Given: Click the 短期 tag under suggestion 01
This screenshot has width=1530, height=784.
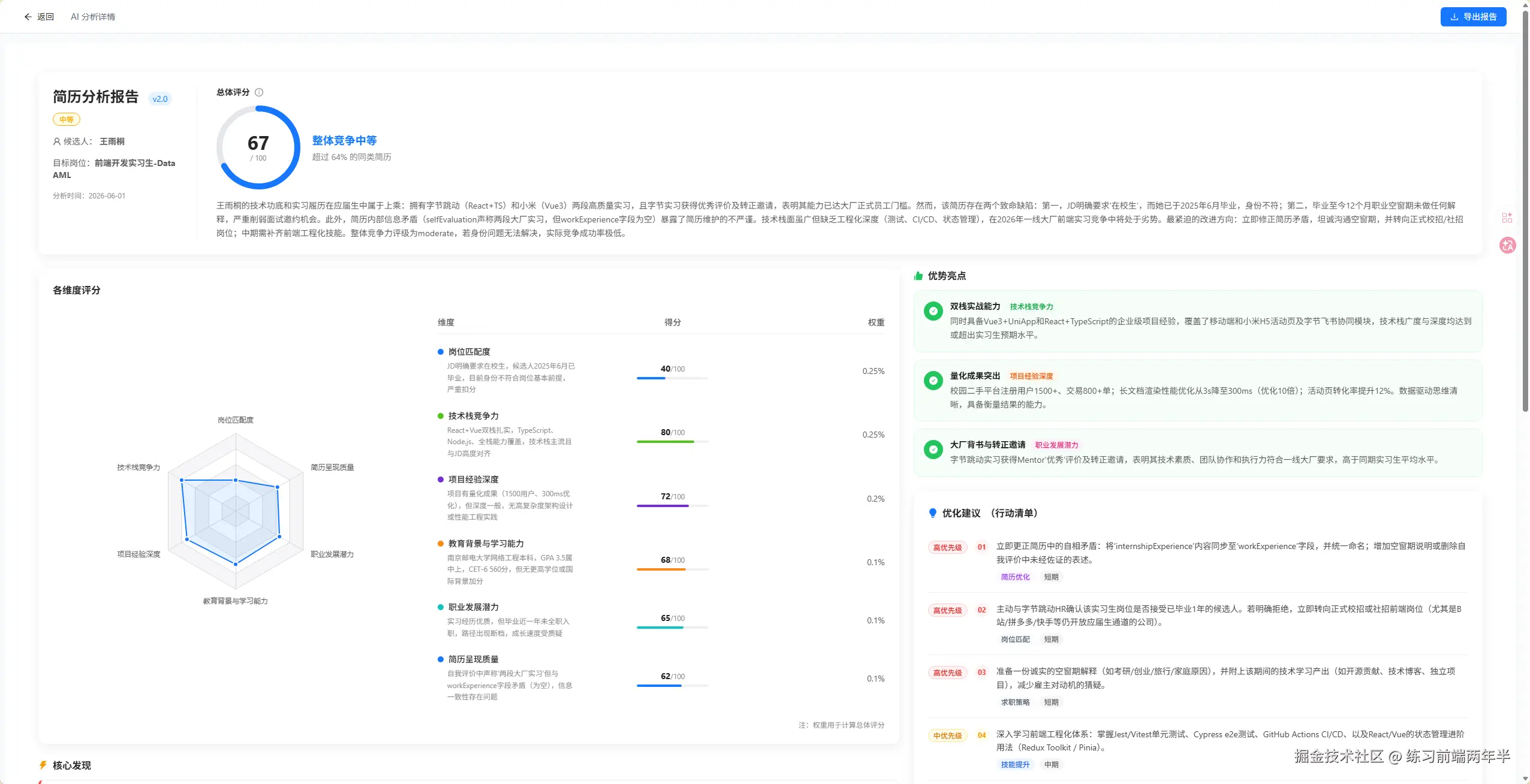Looking at the screenshot, I should click(x=1051, y=577).
